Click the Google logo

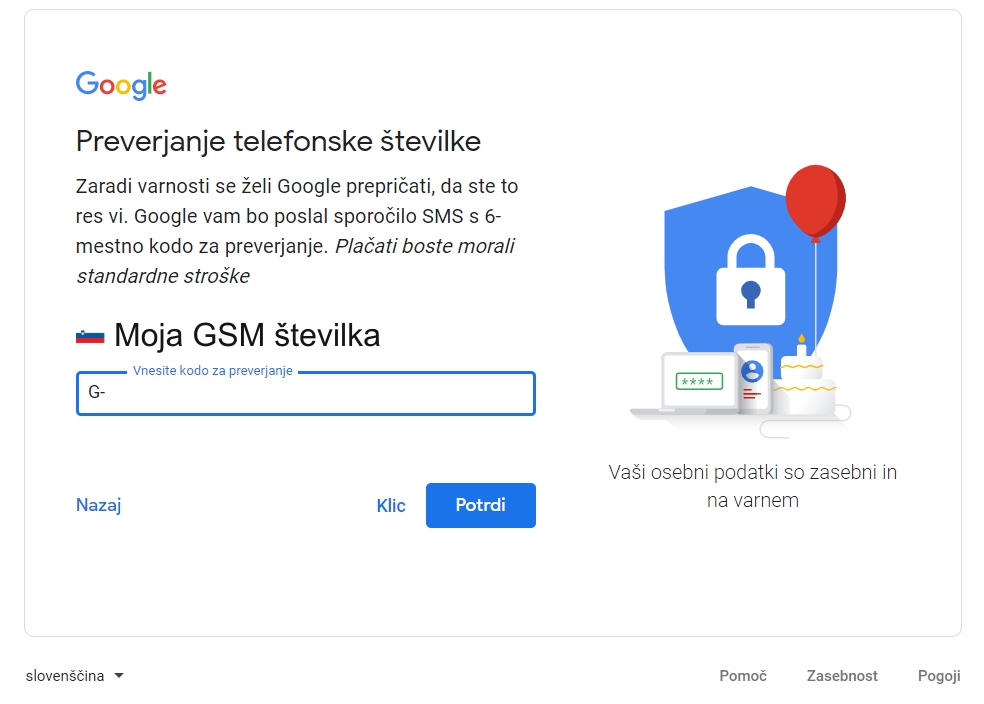point(121,86)
